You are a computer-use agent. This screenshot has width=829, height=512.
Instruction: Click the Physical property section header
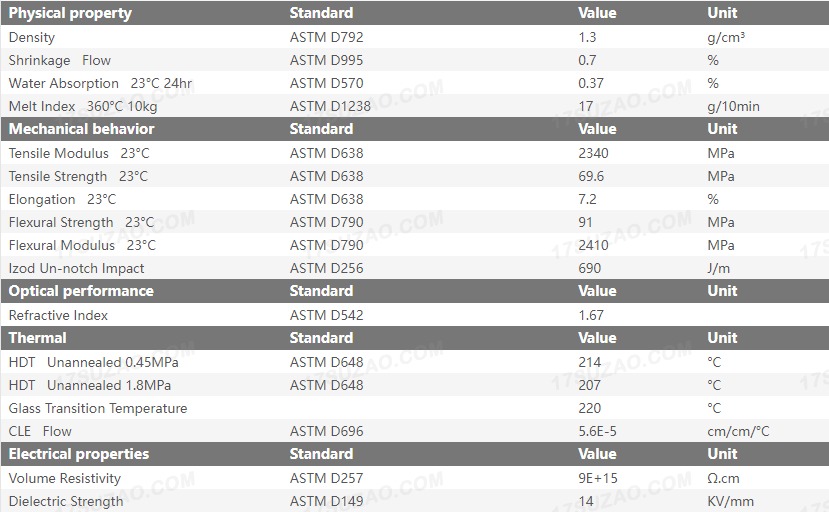pyautogui.click(x=70, y=13)
